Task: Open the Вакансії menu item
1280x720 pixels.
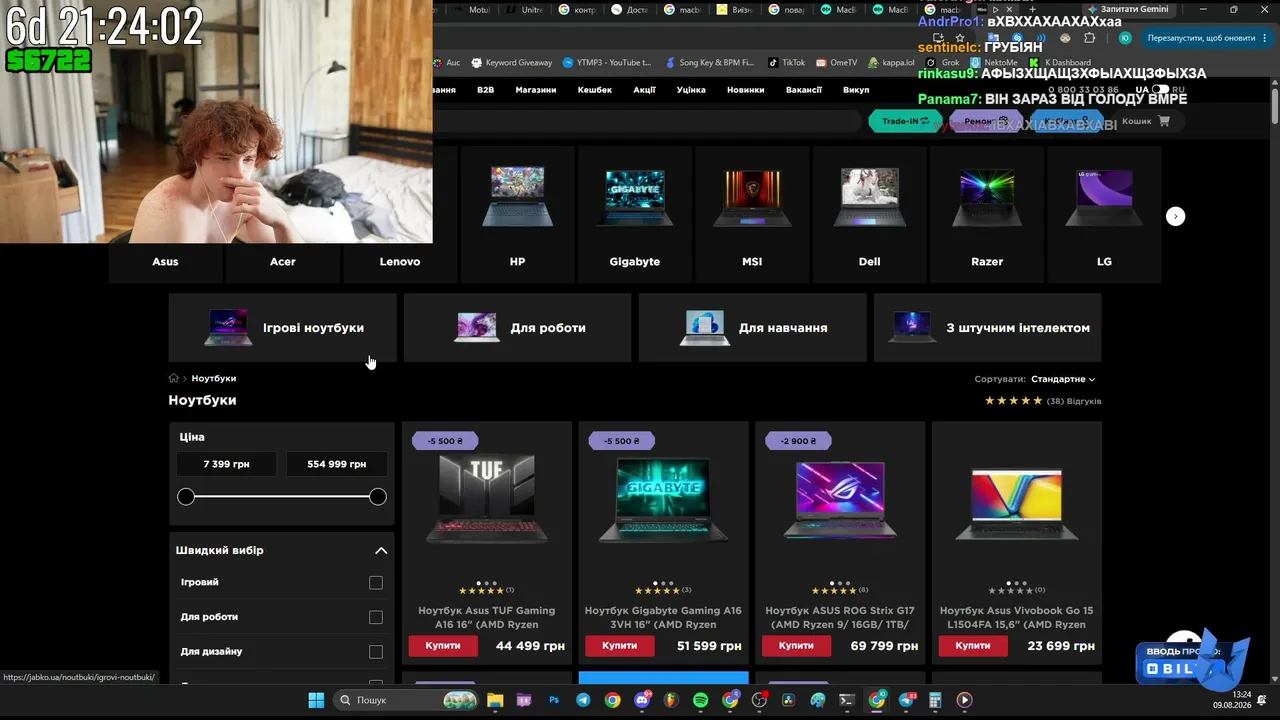Action: (804, 90)
